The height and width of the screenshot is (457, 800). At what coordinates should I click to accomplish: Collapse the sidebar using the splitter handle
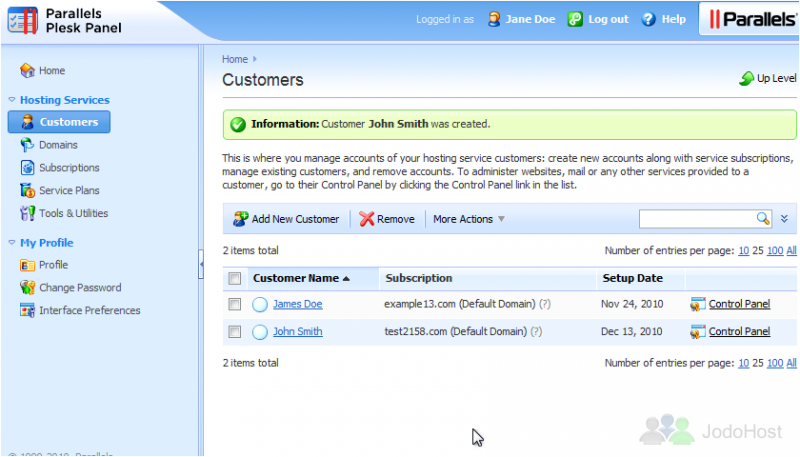201,264
